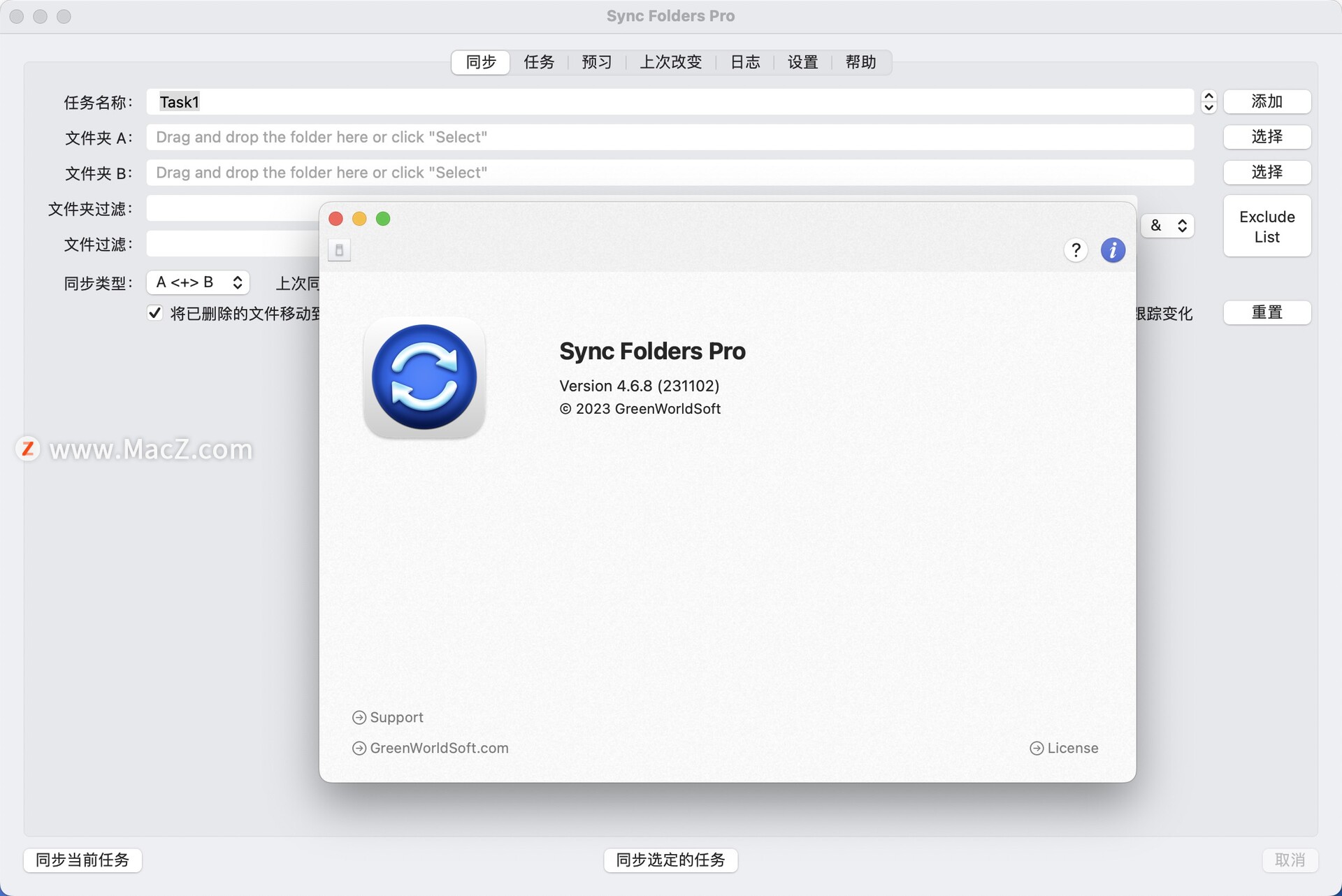This screenshot has width=1342, height=896.
Task: Open the sync type A <+> B dropdown
Action: pyautogui.click(x=198, y=282)
